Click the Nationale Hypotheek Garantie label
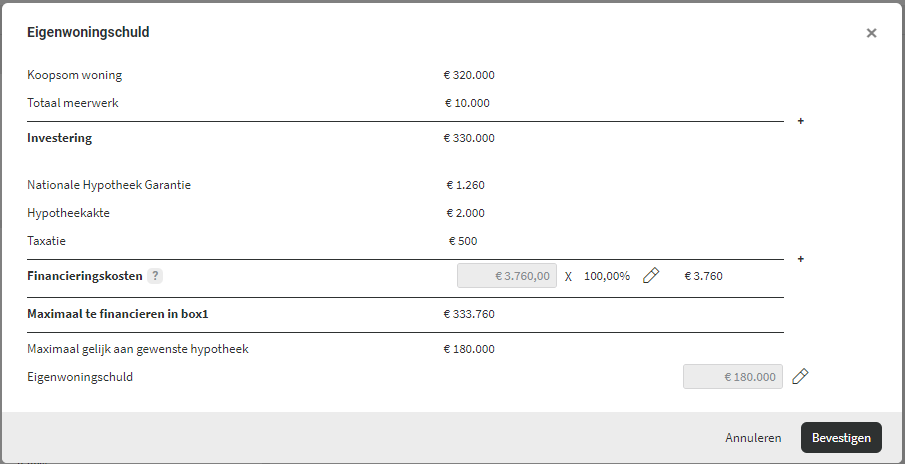This screenshot has width=905, height=464. click(109, 185)
